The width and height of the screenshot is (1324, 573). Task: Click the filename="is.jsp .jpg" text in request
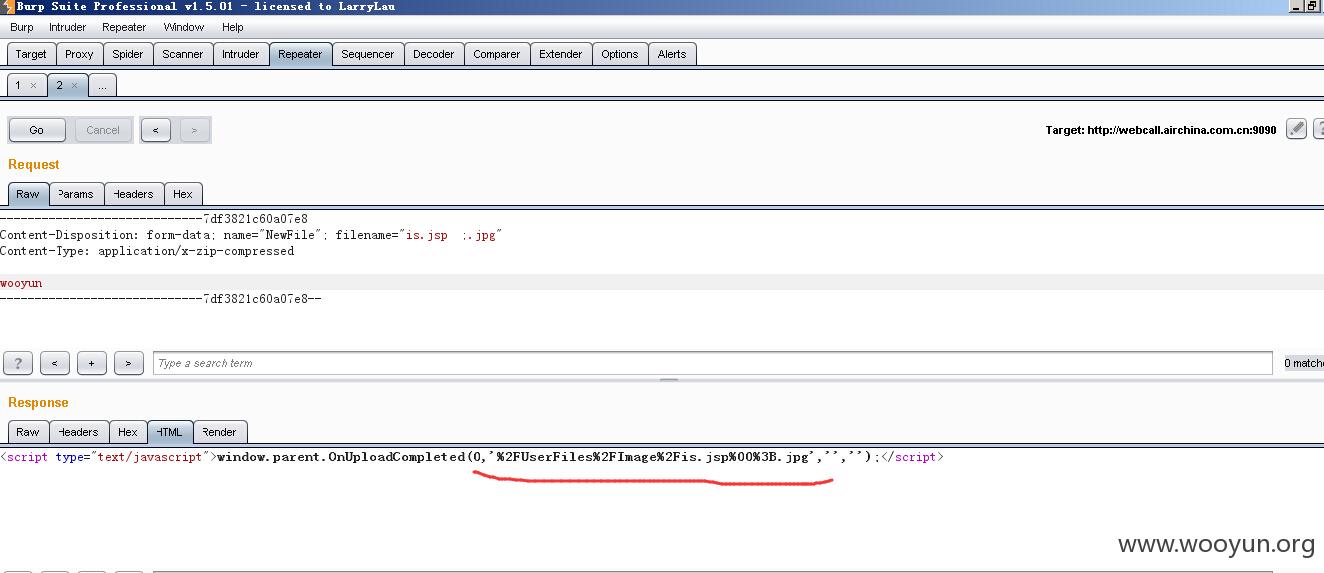418,235
